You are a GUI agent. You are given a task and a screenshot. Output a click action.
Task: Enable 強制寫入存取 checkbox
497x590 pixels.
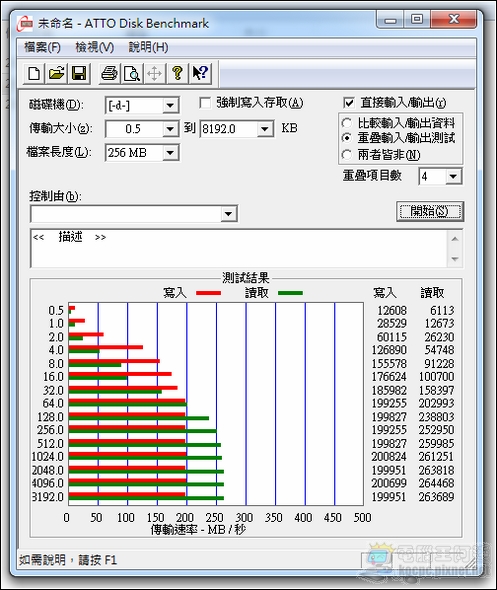pyautogui.click(x=205, y=103)
